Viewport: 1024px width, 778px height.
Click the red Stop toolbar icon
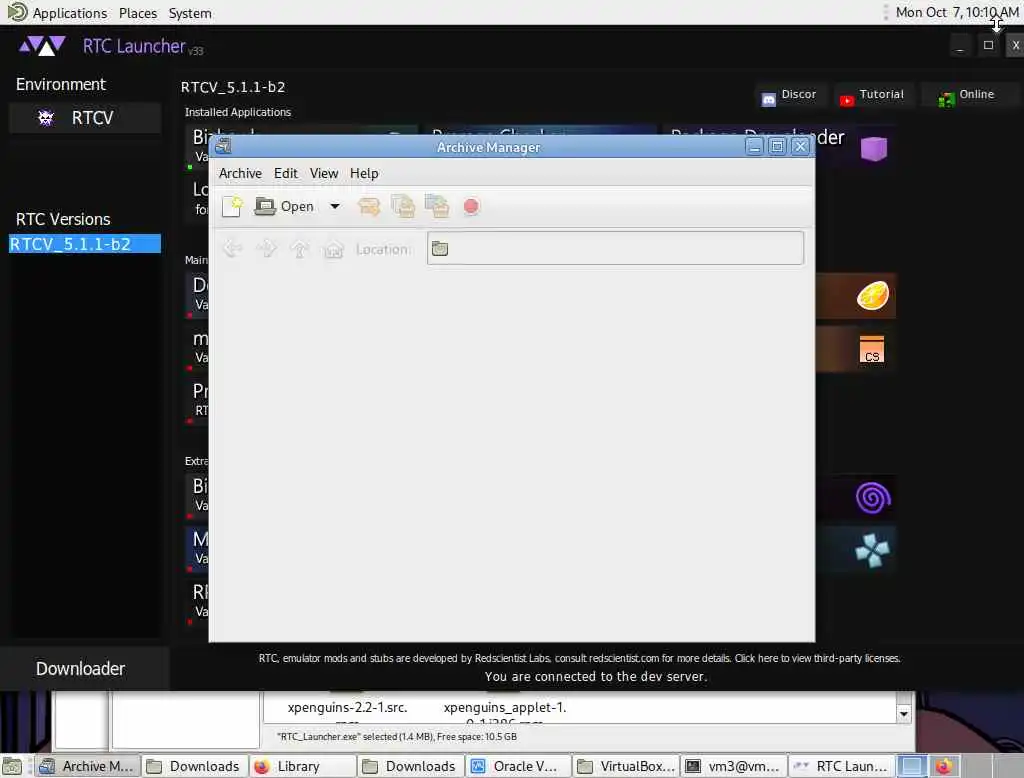471,206
